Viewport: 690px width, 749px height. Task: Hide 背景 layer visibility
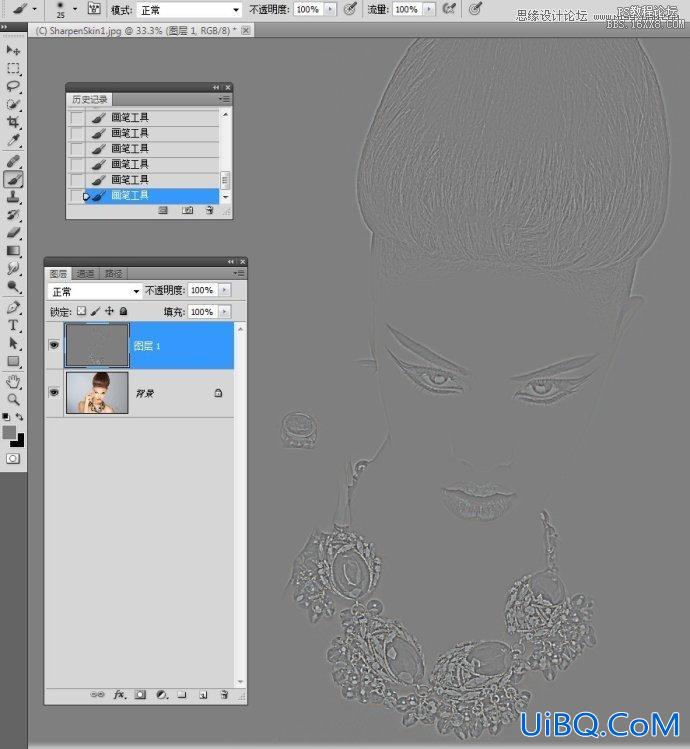(54, 392)
